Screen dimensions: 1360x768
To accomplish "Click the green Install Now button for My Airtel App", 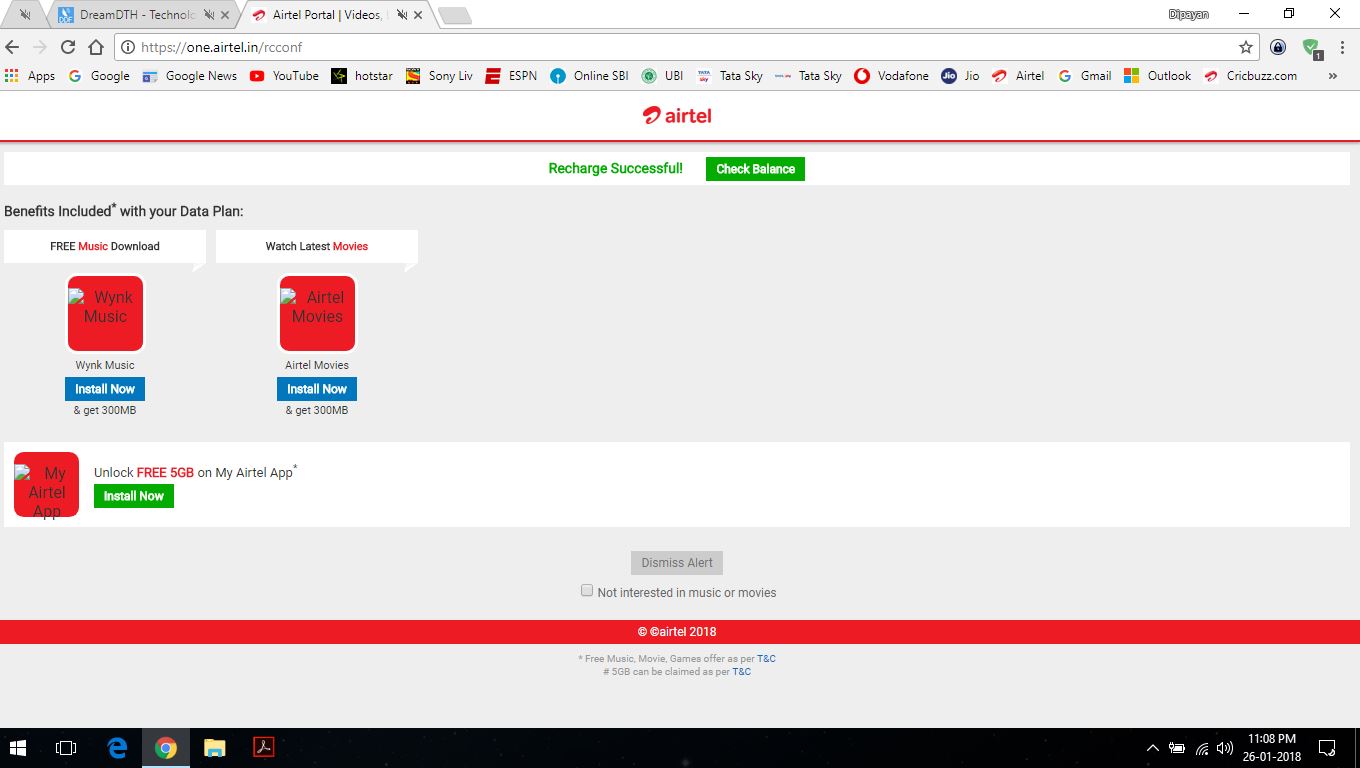I will tap(134, 496).
